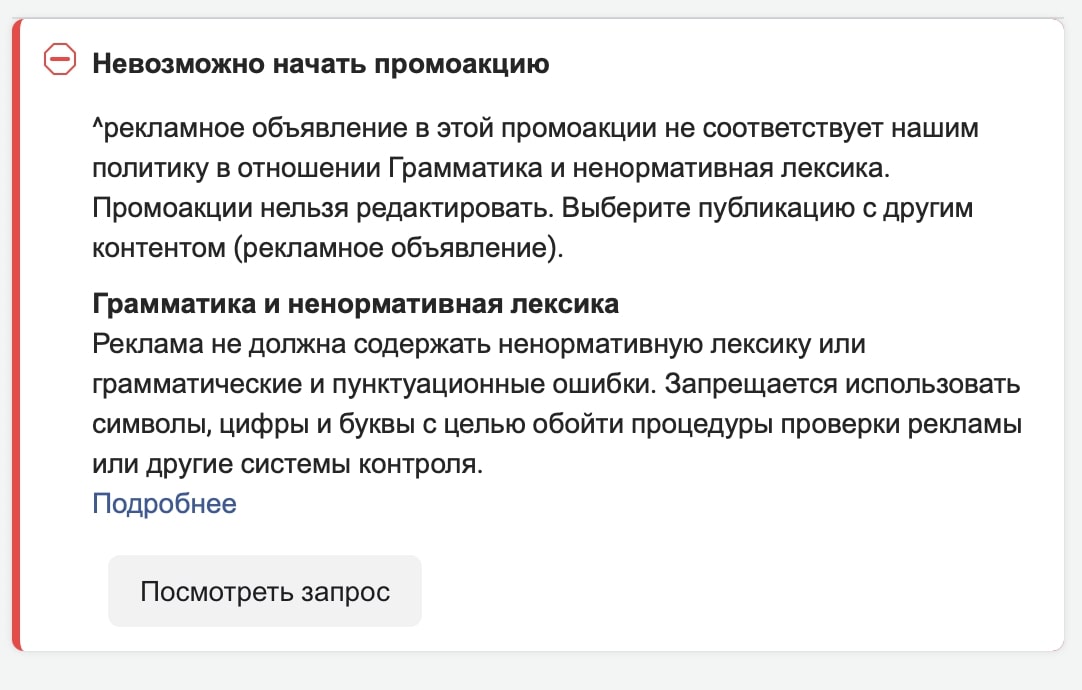1082x690 pixels.
Task: Click the blue Подробнее hyperlink text
Action: pyautogui.click(x=164, y=503)
